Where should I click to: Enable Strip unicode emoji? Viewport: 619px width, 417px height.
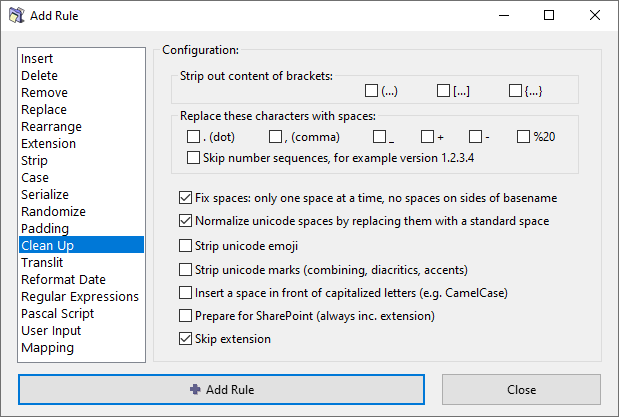coord(185,245)
